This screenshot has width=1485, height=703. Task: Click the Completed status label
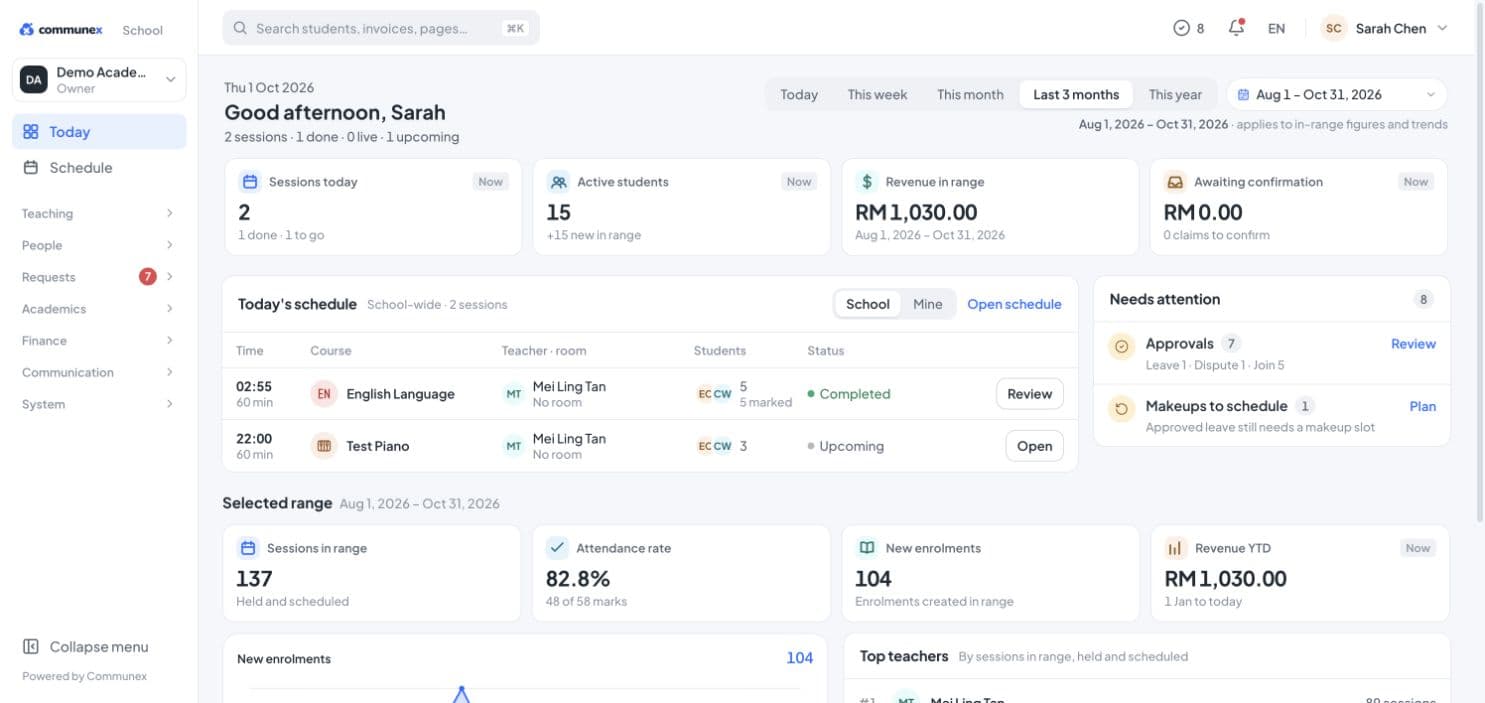pos(849,394)
